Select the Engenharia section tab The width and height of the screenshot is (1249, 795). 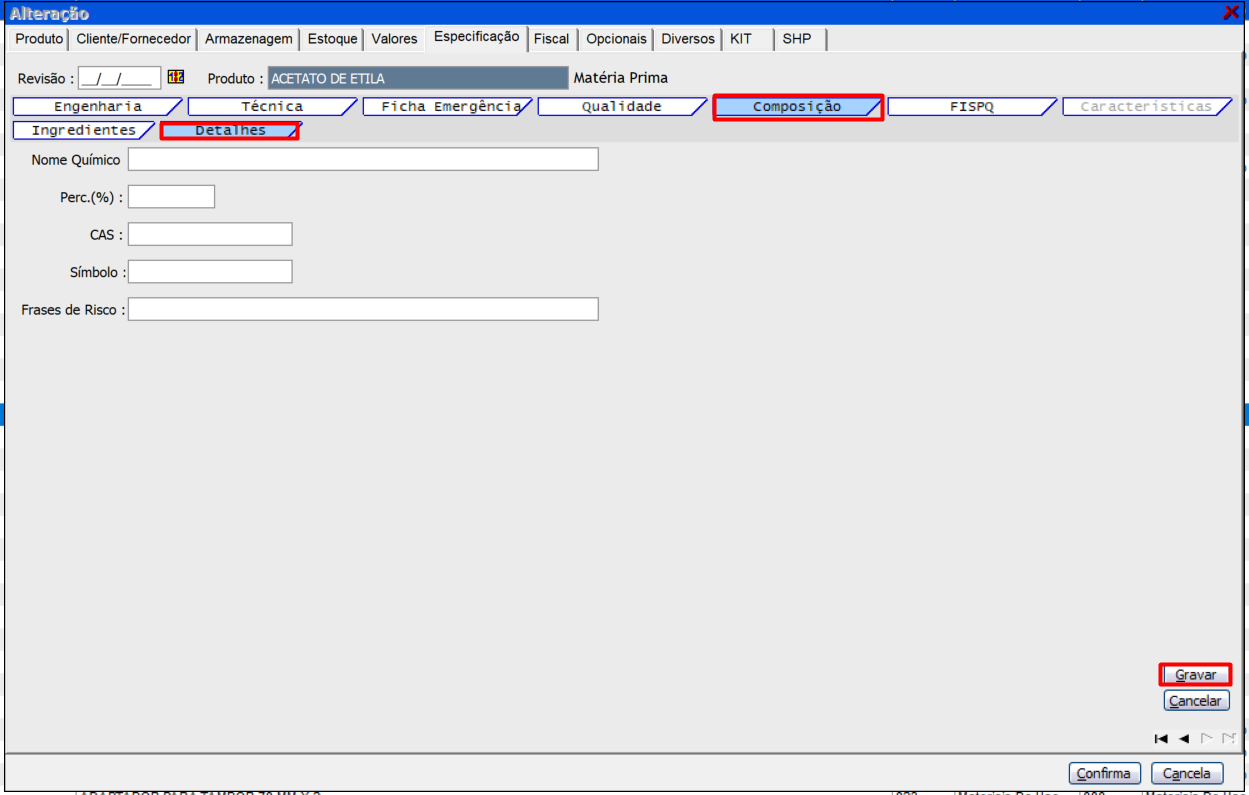point(97,107)
